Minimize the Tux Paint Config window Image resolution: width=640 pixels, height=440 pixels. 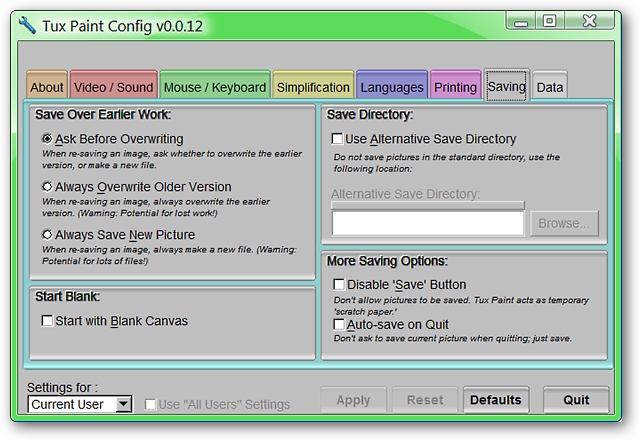coord(521,21)
